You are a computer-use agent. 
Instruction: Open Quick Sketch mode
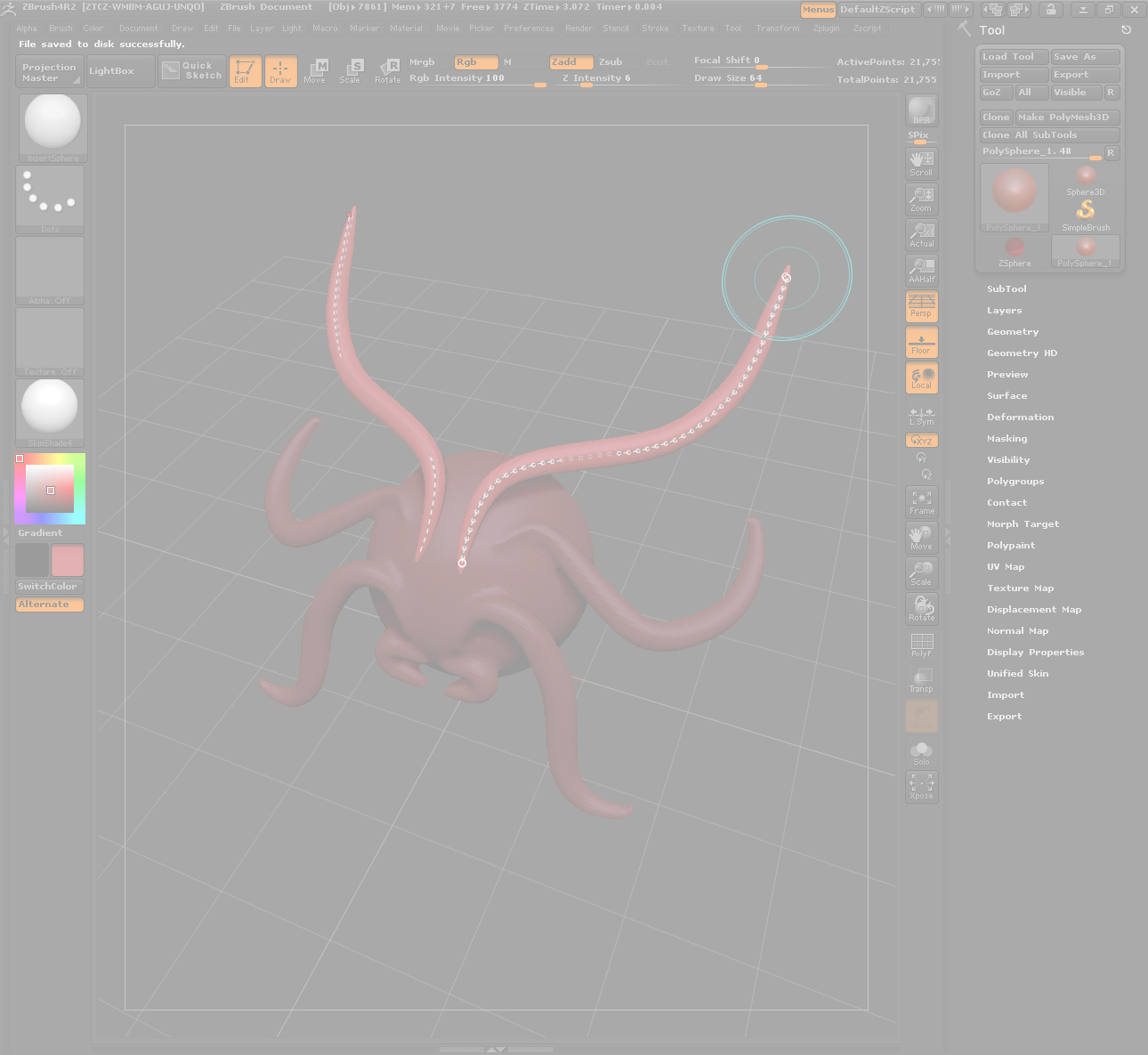click(192, 71)
